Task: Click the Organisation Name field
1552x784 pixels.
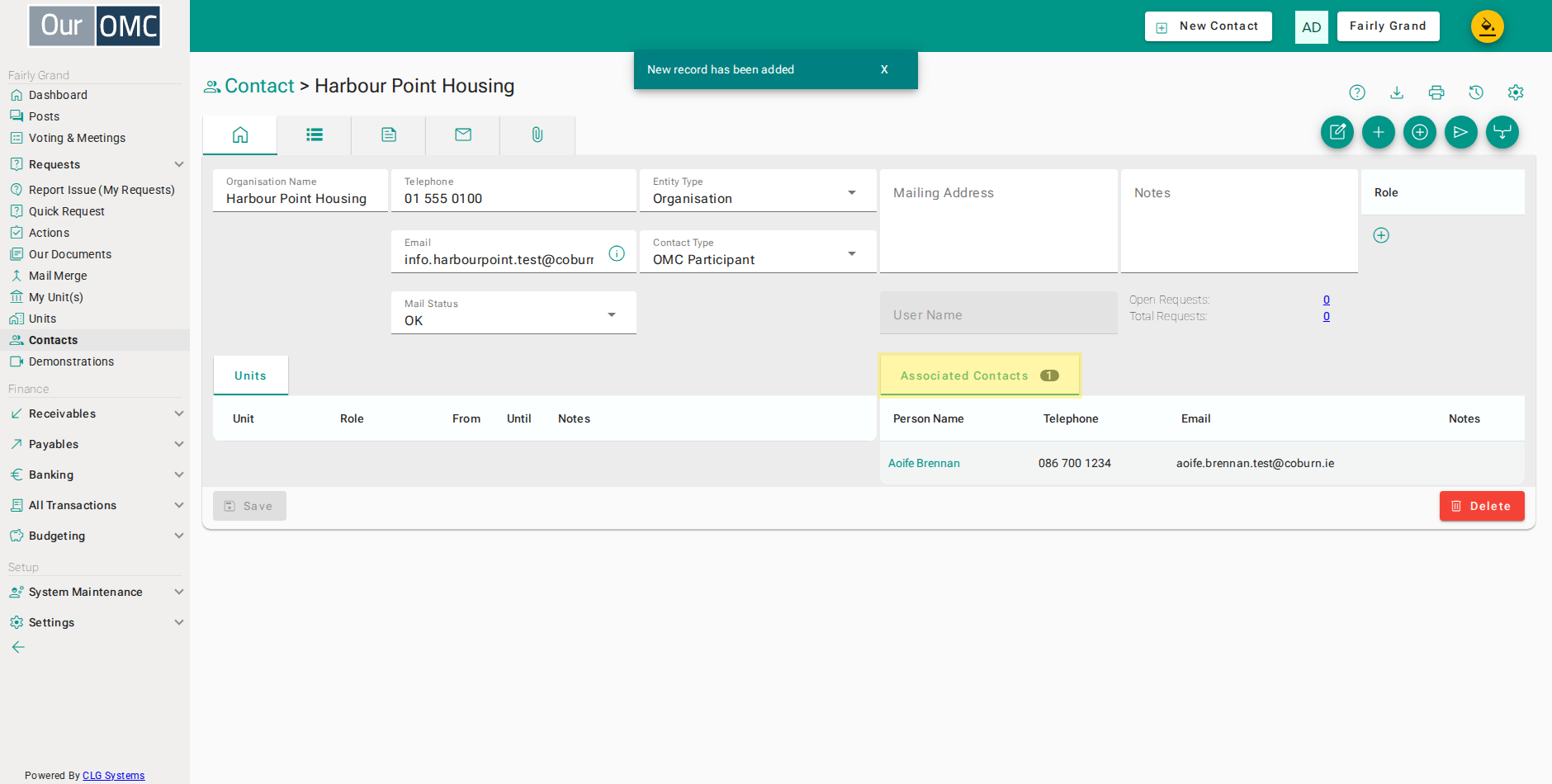Action: [x=300, y=191]
